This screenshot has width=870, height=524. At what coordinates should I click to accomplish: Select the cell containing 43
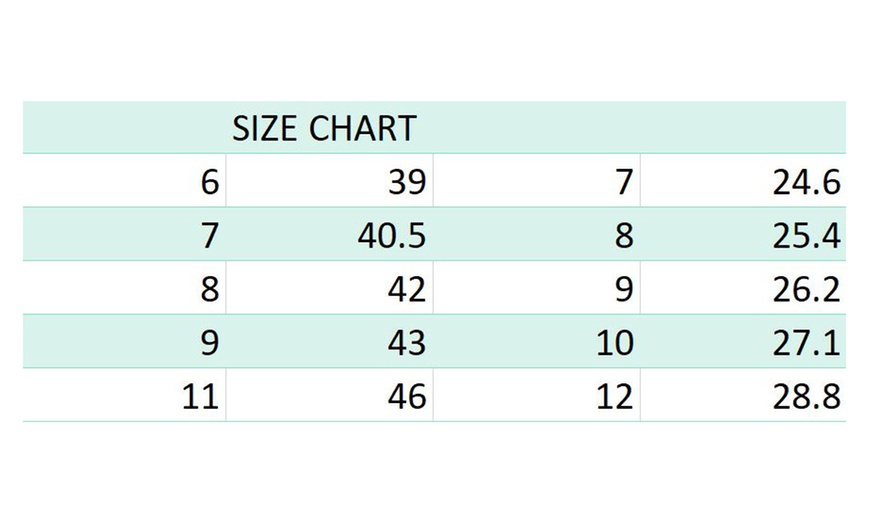(x=406, y=343)
